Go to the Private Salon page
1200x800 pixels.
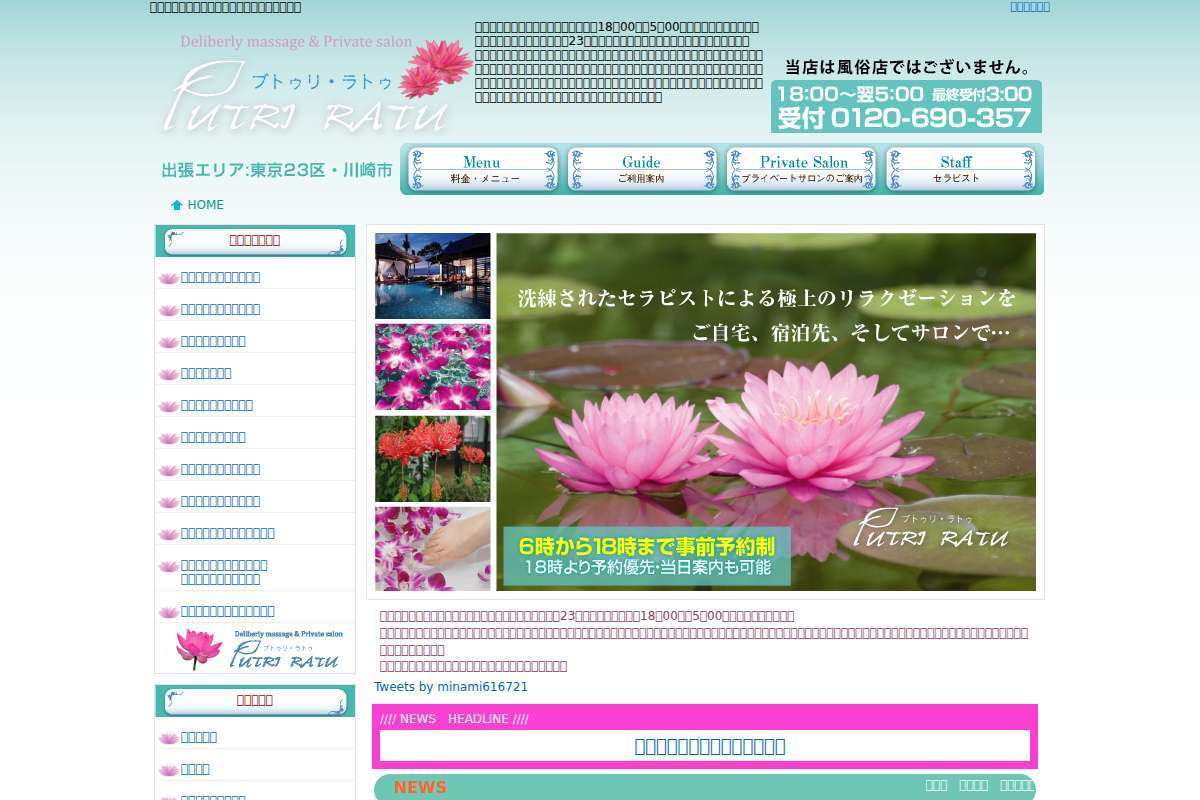(x=802, y=169)
